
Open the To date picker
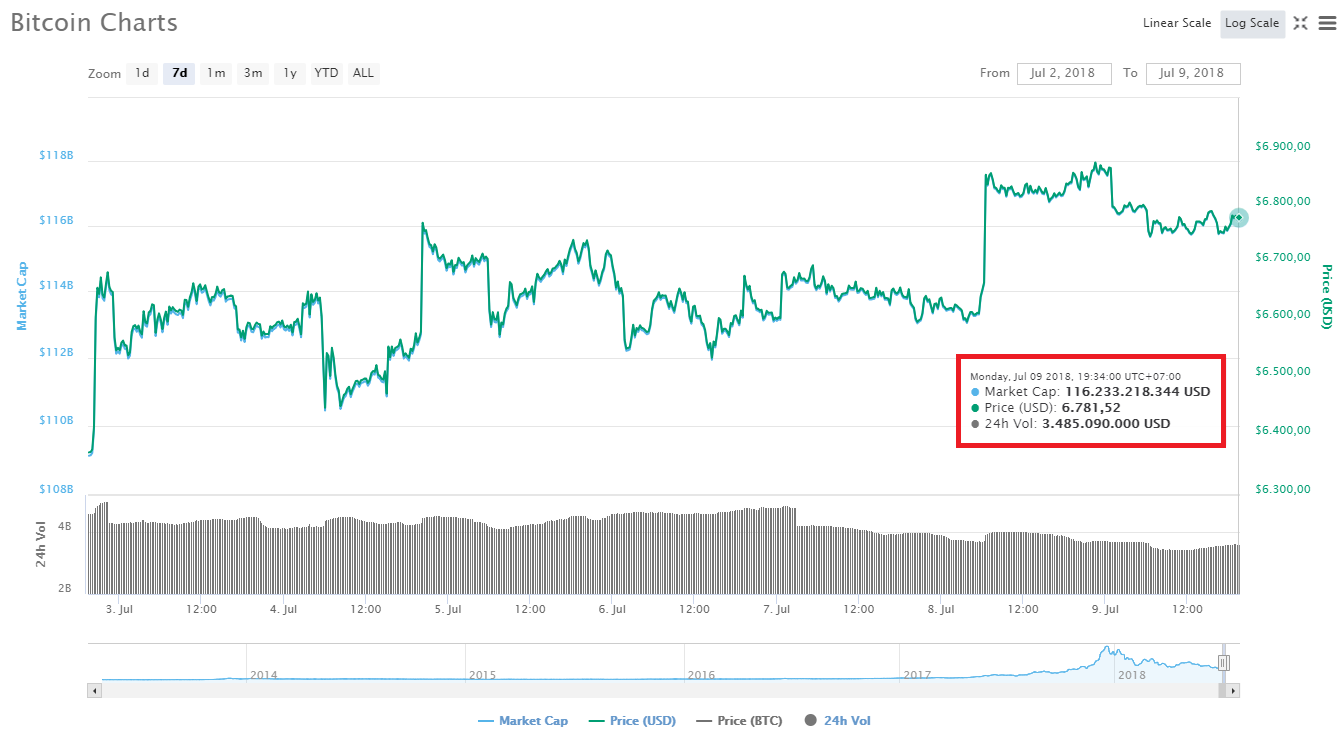click(x=1193, y=73)
